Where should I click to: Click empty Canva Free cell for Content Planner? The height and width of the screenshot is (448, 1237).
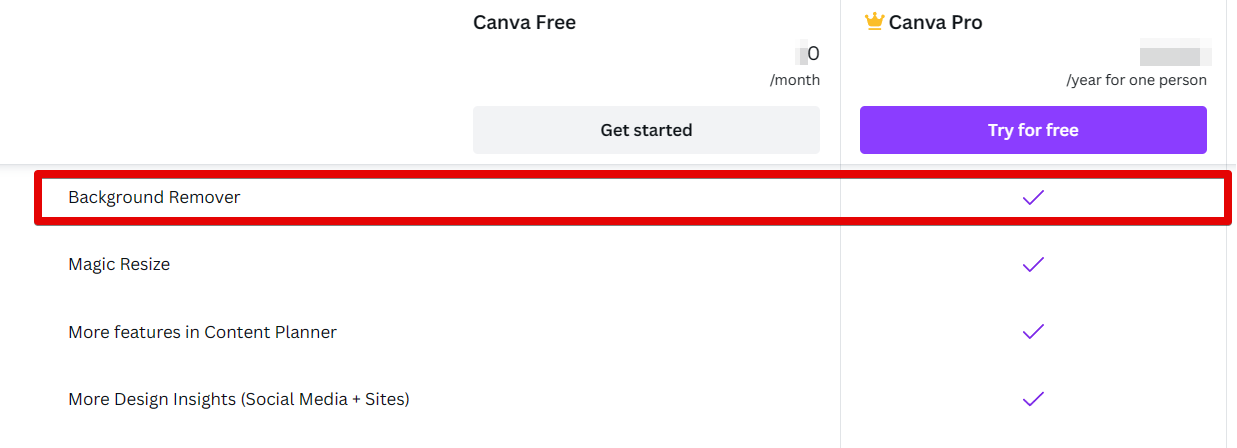[646, 332]
